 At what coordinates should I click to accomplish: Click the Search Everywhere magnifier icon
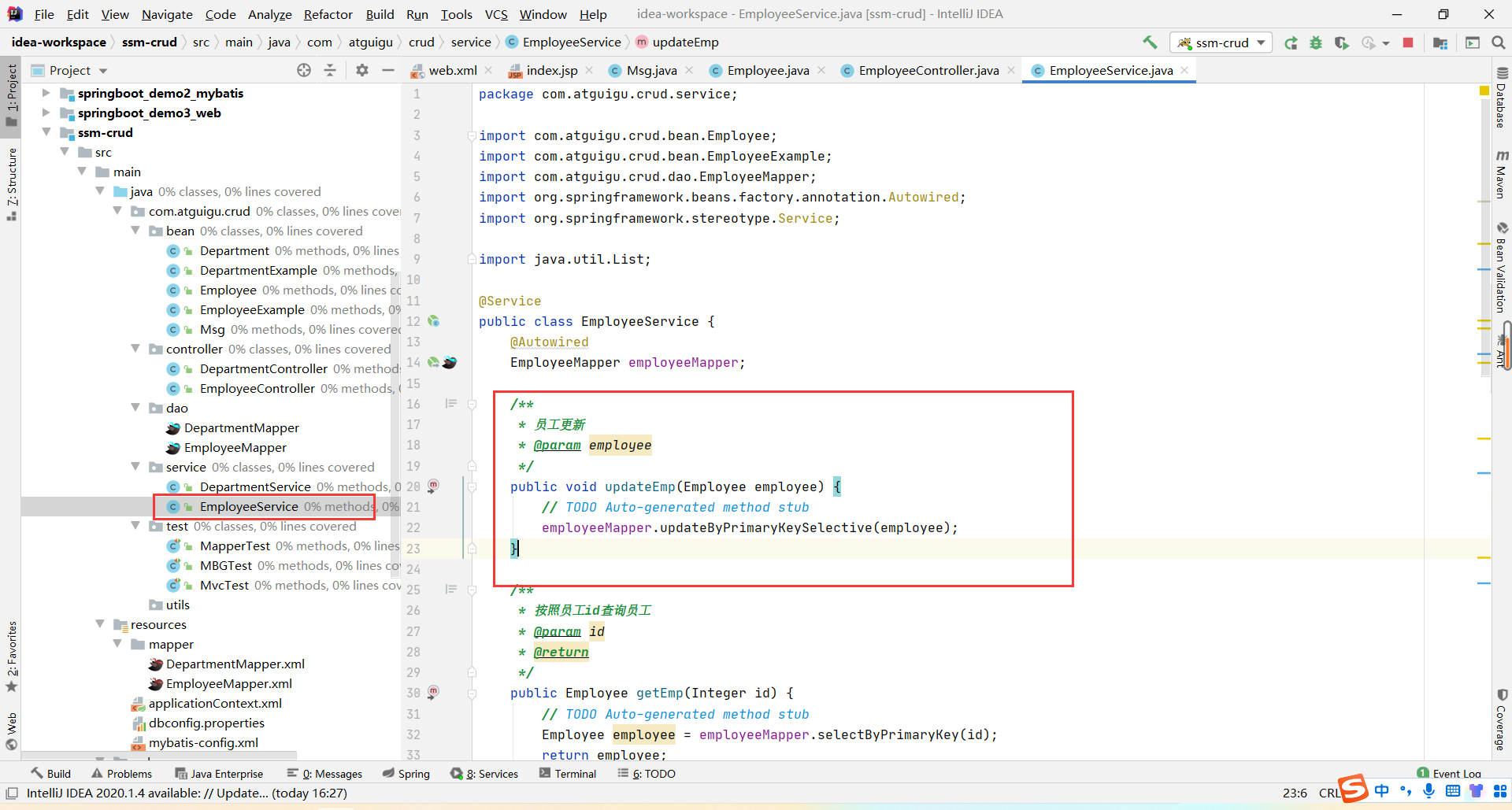click(1499, 43)
